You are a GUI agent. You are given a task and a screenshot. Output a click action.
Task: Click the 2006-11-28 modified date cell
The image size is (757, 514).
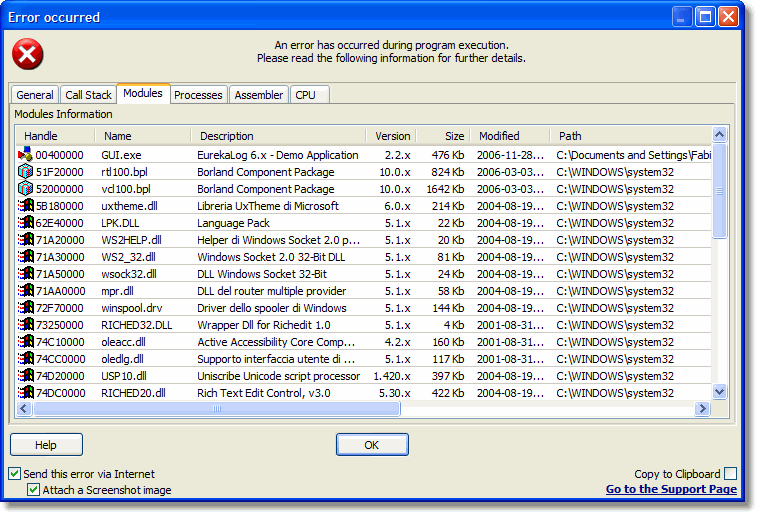point(510,155)
